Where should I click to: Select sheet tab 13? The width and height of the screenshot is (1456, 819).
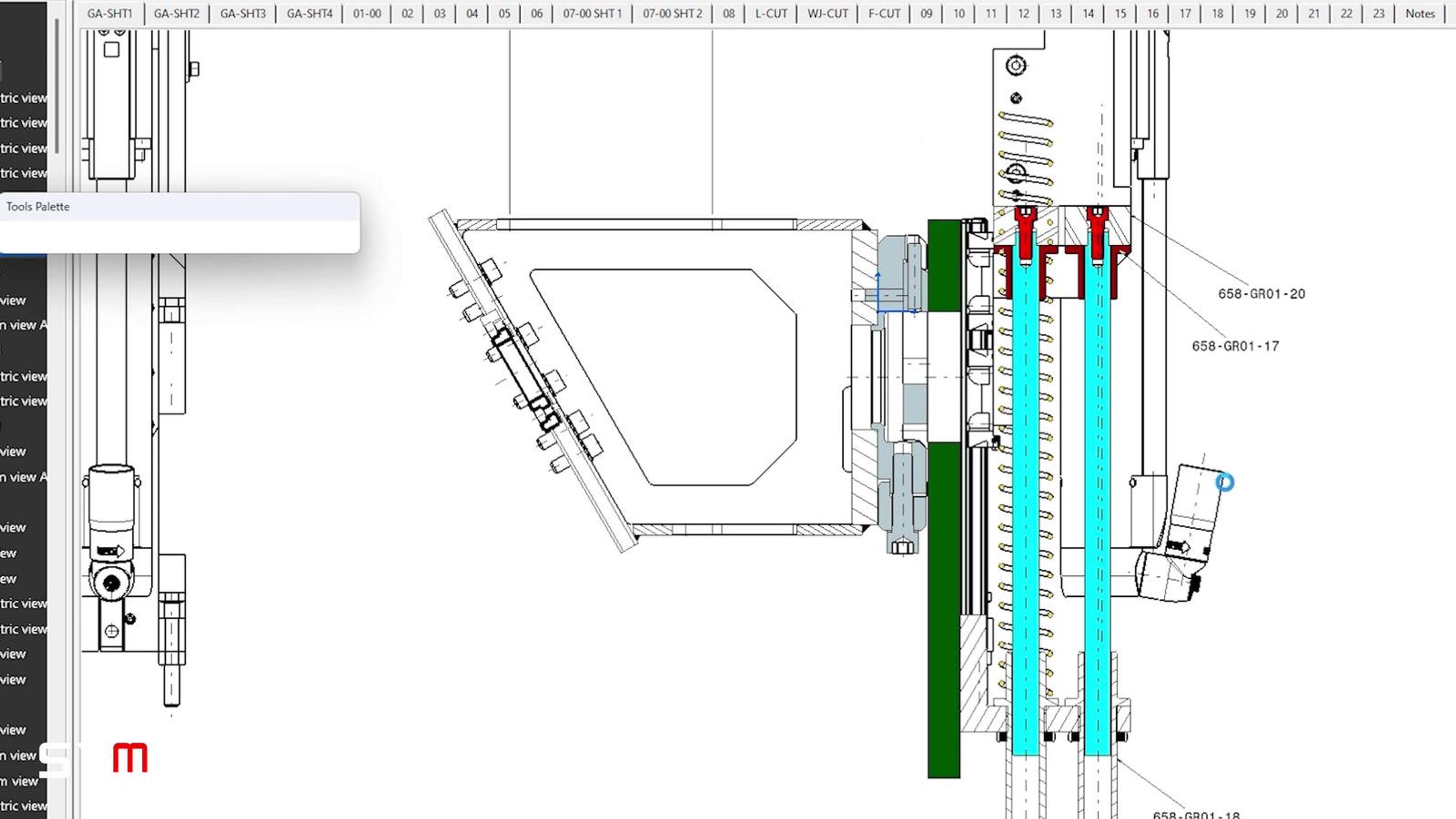pyautogui.click(x=1055, y=14)
